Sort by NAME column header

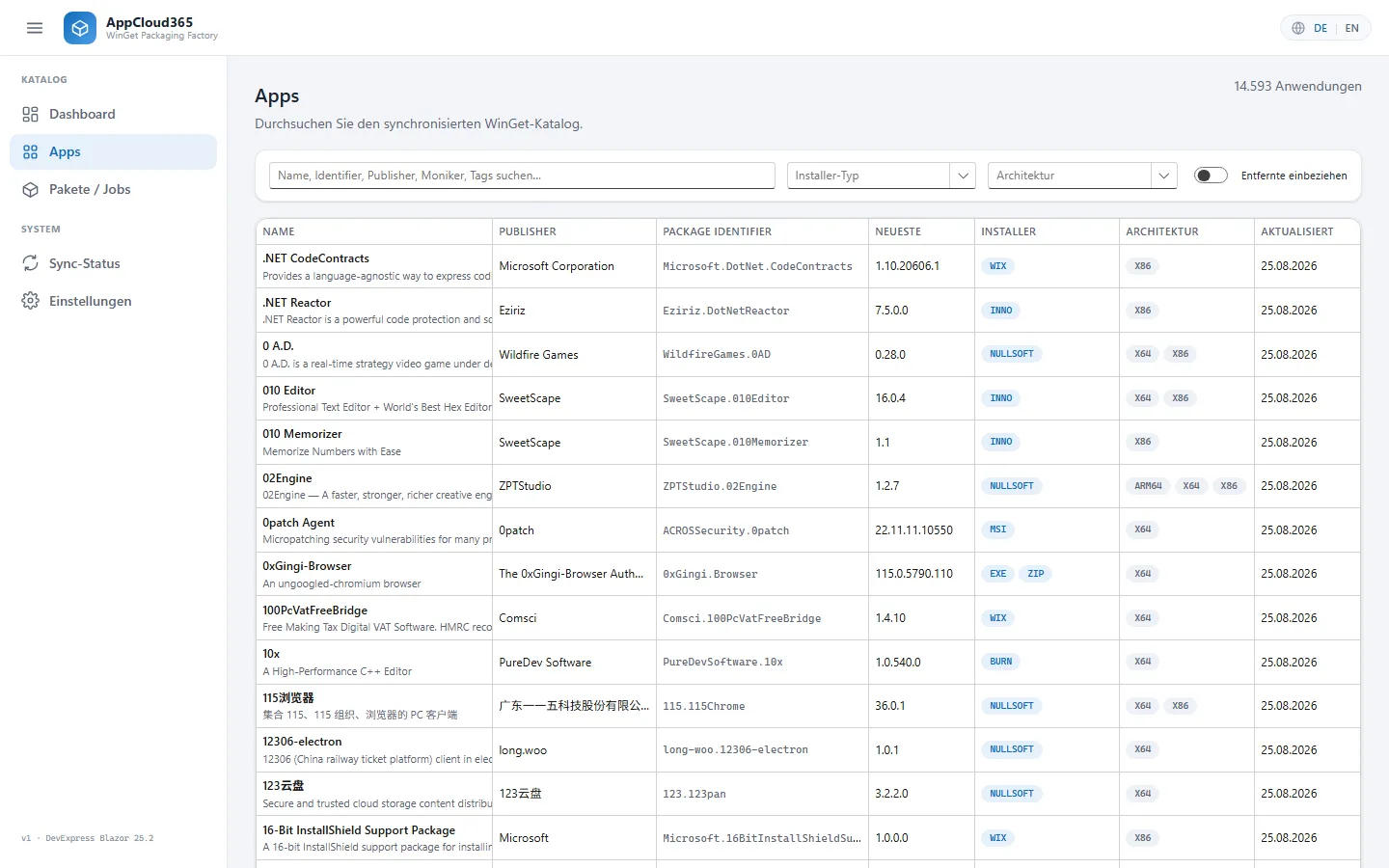click(x=374, y=231)
